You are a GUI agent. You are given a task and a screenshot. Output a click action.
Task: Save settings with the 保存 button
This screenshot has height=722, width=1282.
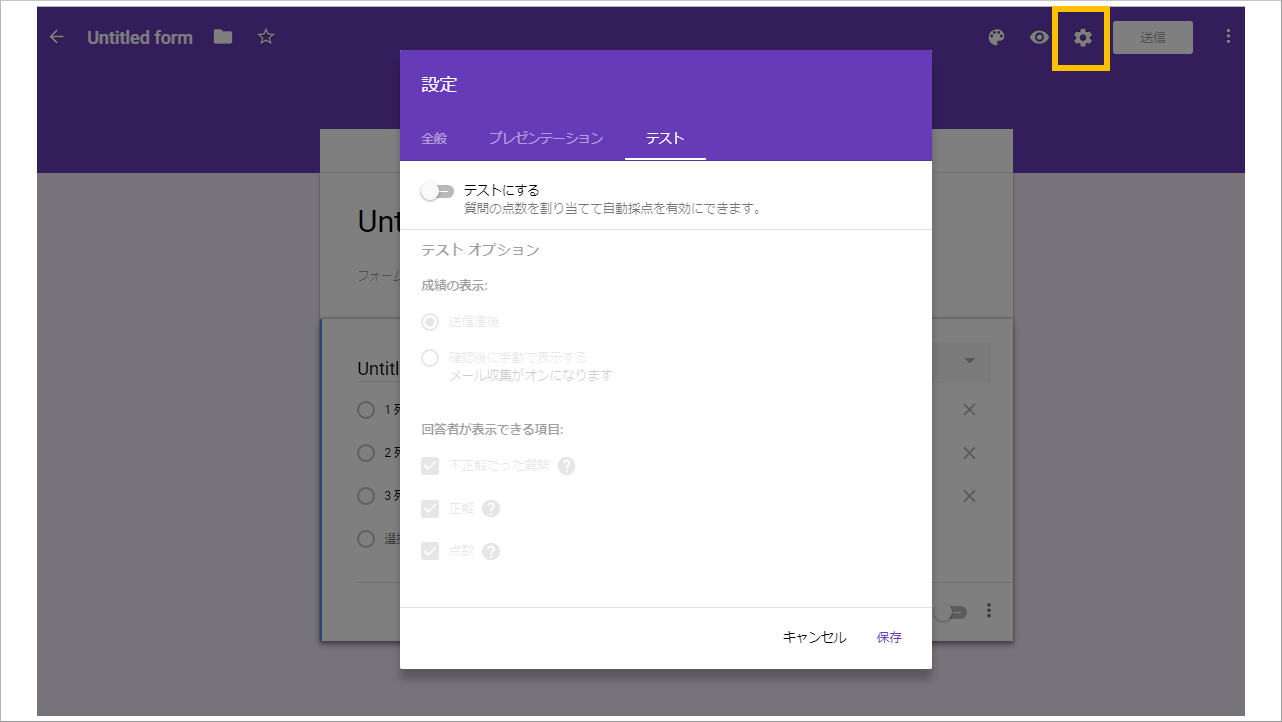[x=889, y=637]
